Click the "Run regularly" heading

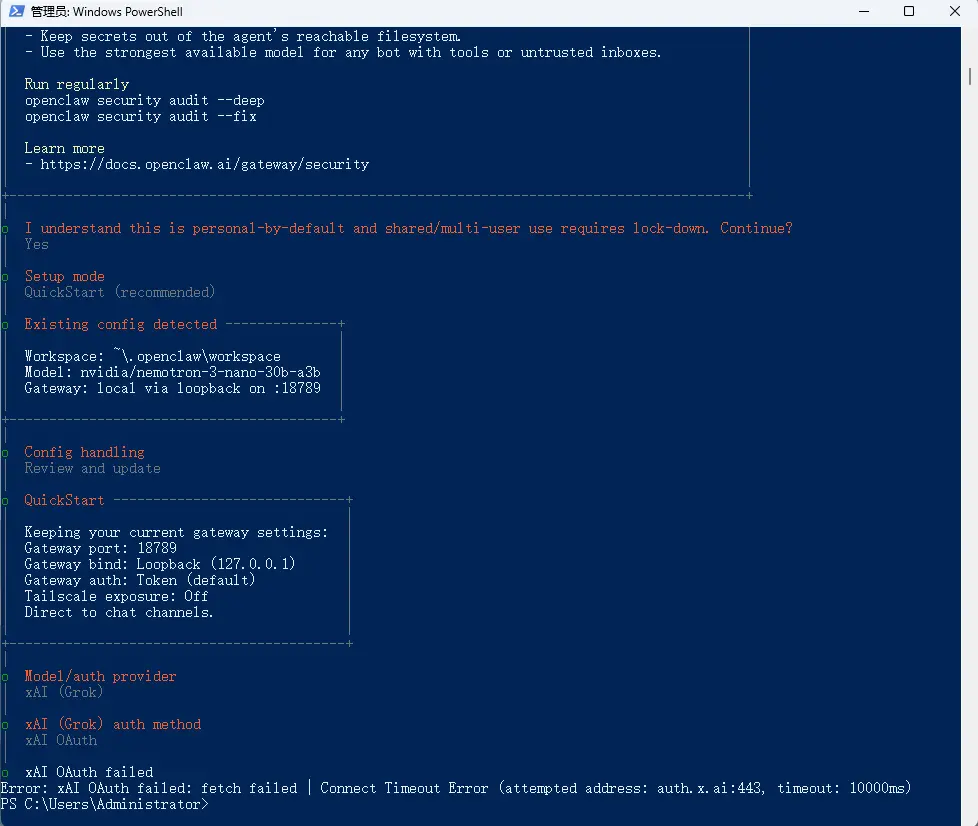77,84
